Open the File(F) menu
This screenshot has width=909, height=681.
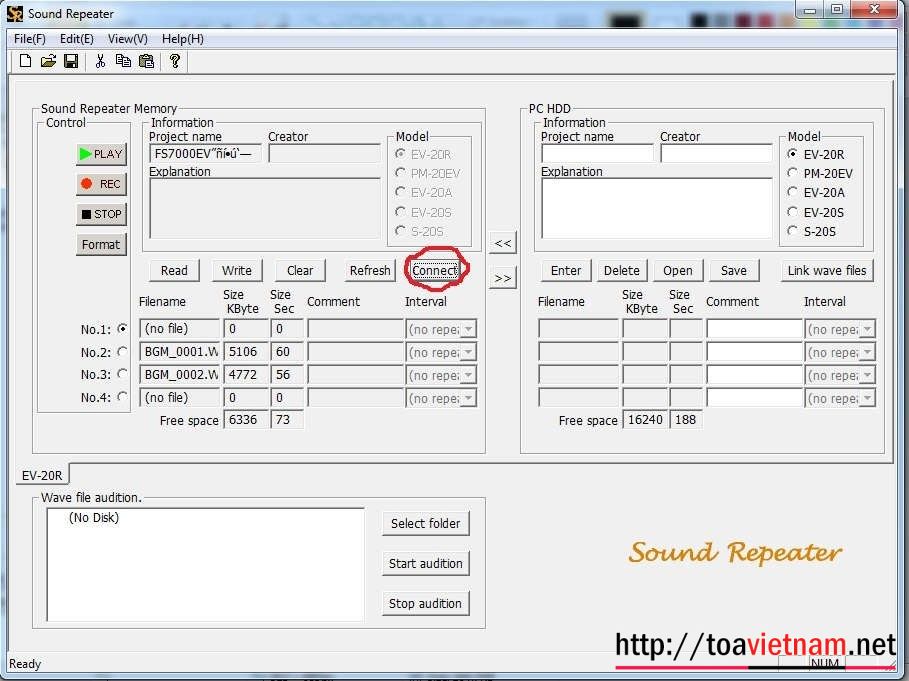pos(30,39)
